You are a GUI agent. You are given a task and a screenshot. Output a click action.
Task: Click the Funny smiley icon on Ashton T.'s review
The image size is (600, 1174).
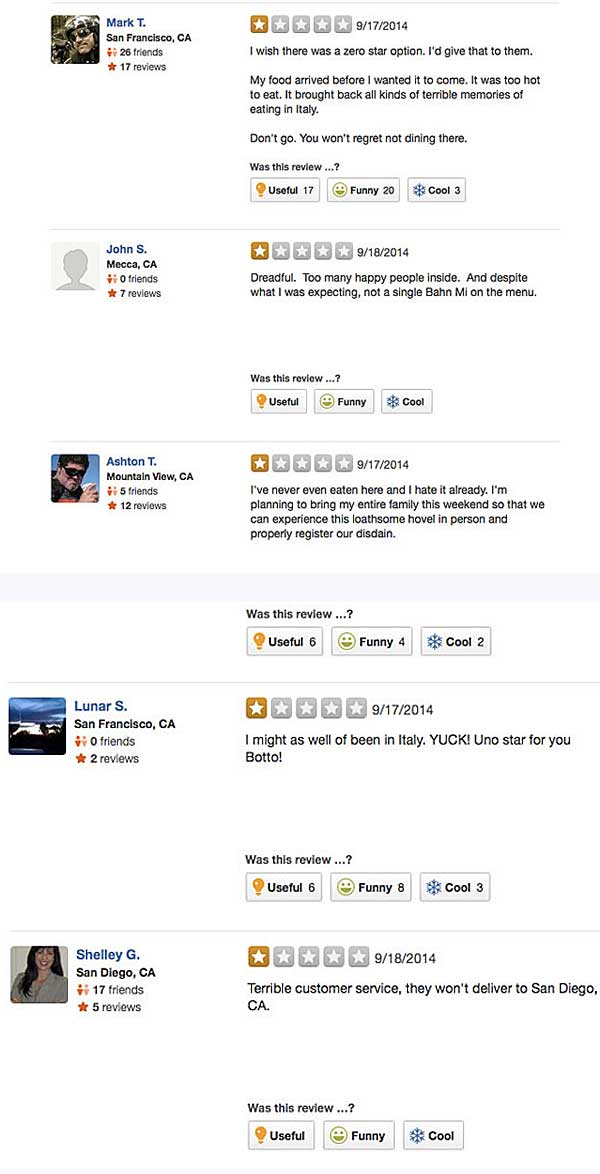pyautogui.click(x=344, y=641)
